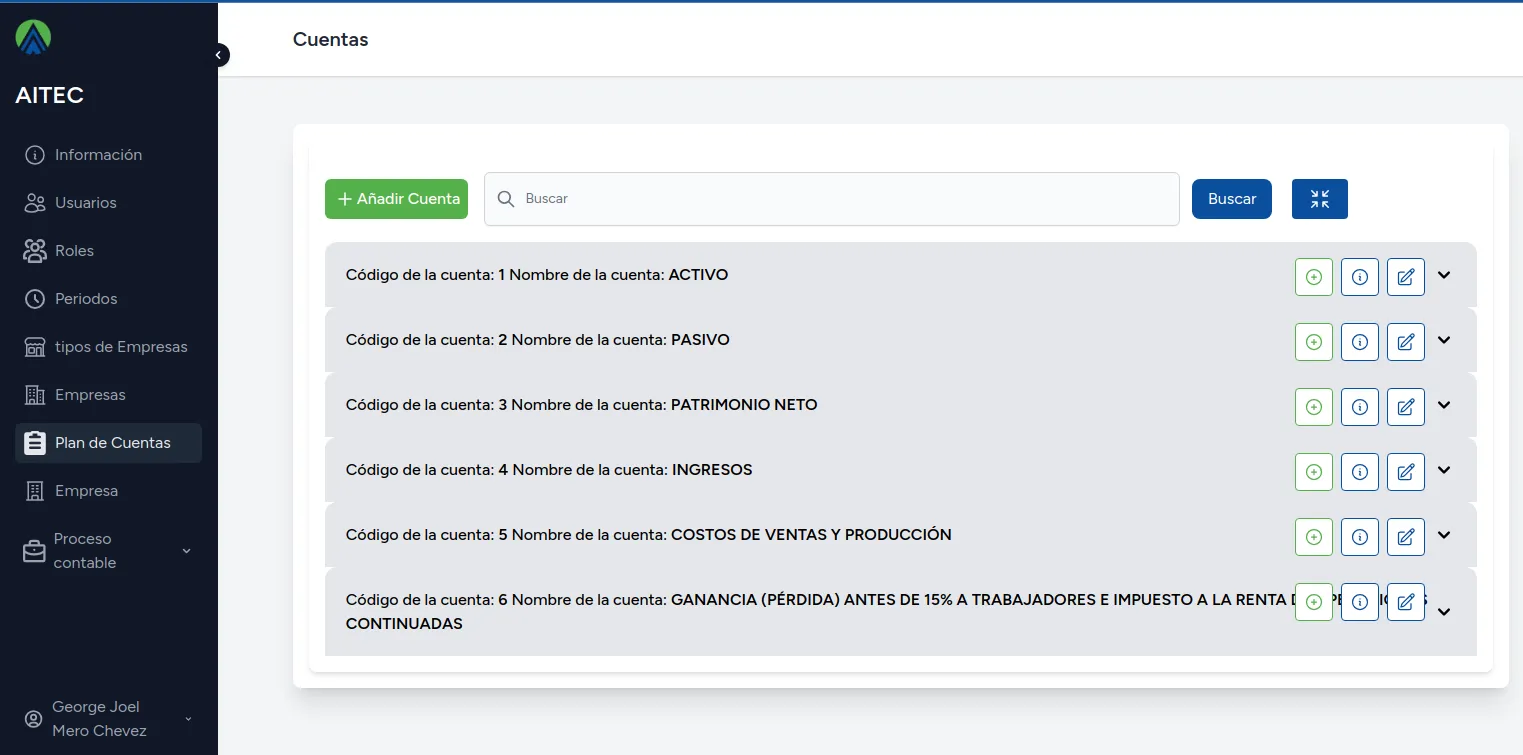1523x755 pixels.
Task: Open Información in the sidebar
Action: pyautogui.click(x=108, y=155)
